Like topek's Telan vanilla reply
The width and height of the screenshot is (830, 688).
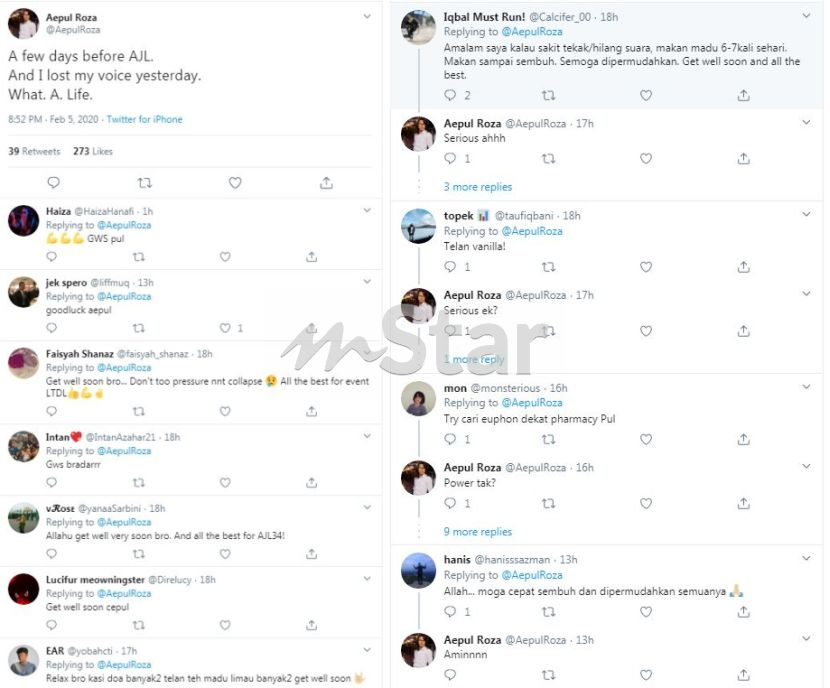[646, 267]
